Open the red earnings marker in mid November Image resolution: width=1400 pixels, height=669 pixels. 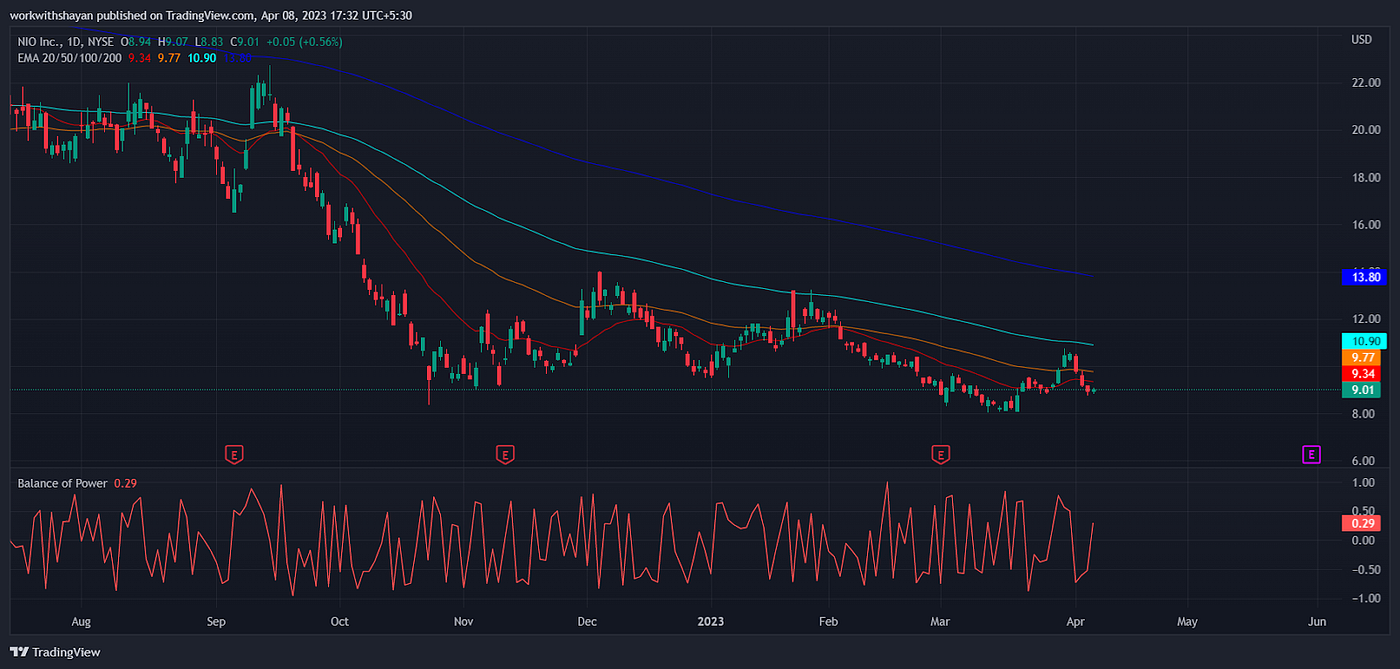505,455
